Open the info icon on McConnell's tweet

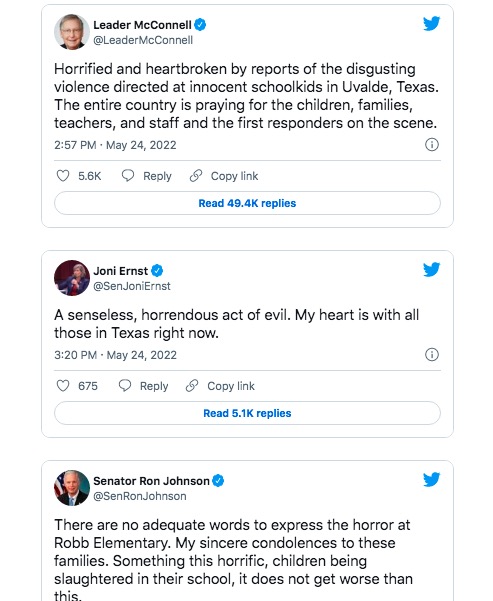(x=432, y=145)
